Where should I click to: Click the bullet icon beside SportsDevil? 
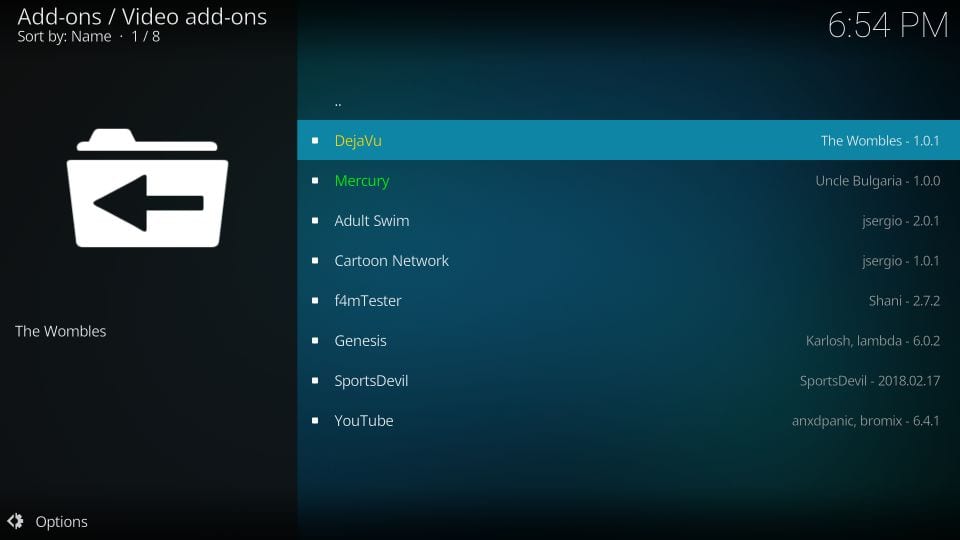point(315,380)
